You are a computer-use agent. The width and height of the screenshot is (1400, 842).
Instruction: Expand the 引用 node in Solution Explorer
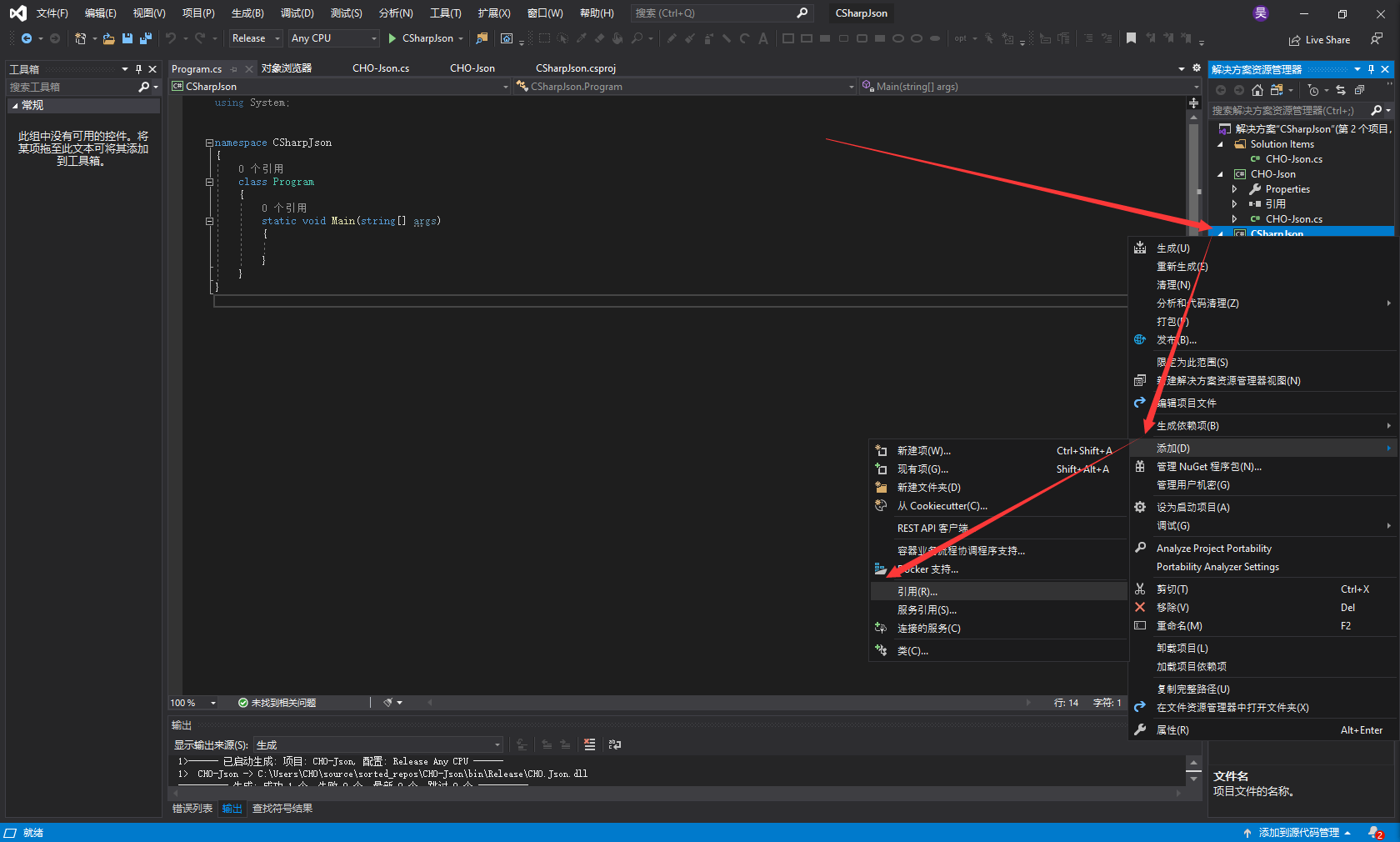(1235, 204)
